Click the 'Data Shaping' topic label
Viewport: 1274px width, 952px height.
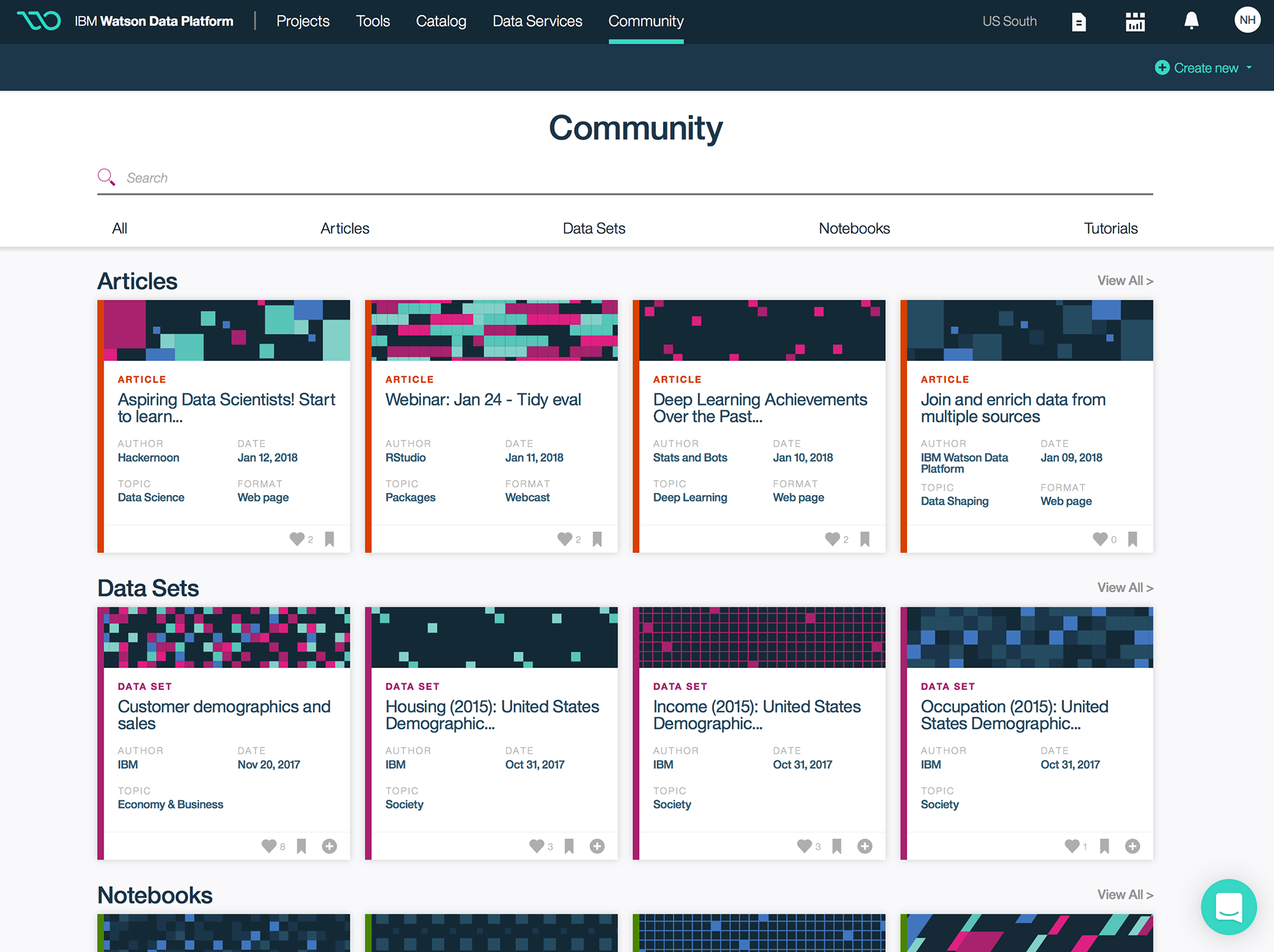(x=955, y=502)
